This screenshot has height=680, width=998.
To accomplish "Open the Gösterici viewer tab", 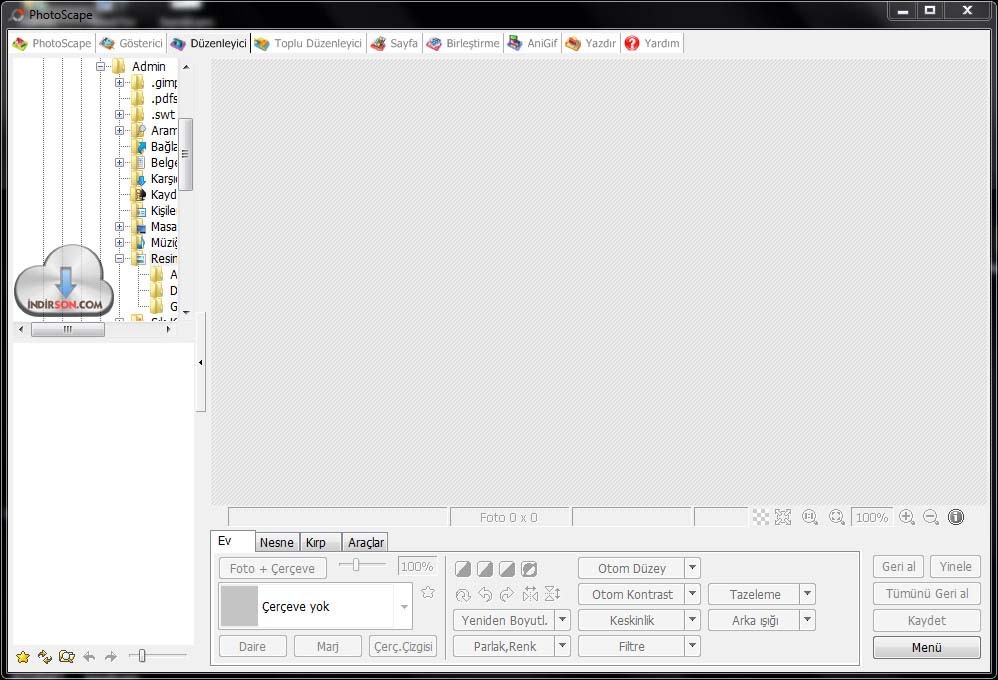I will click(132, 43).
